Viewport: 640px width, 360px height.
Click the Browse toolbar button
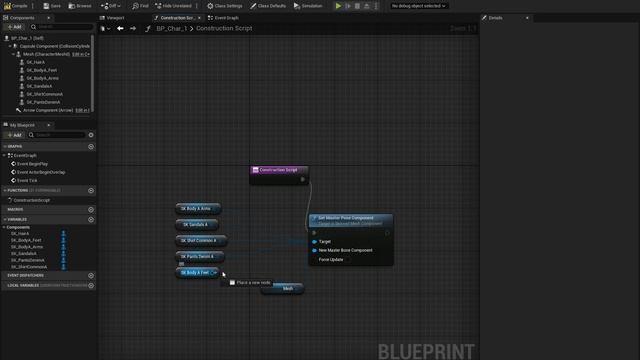pyautogui.click(x=80, y=6)
